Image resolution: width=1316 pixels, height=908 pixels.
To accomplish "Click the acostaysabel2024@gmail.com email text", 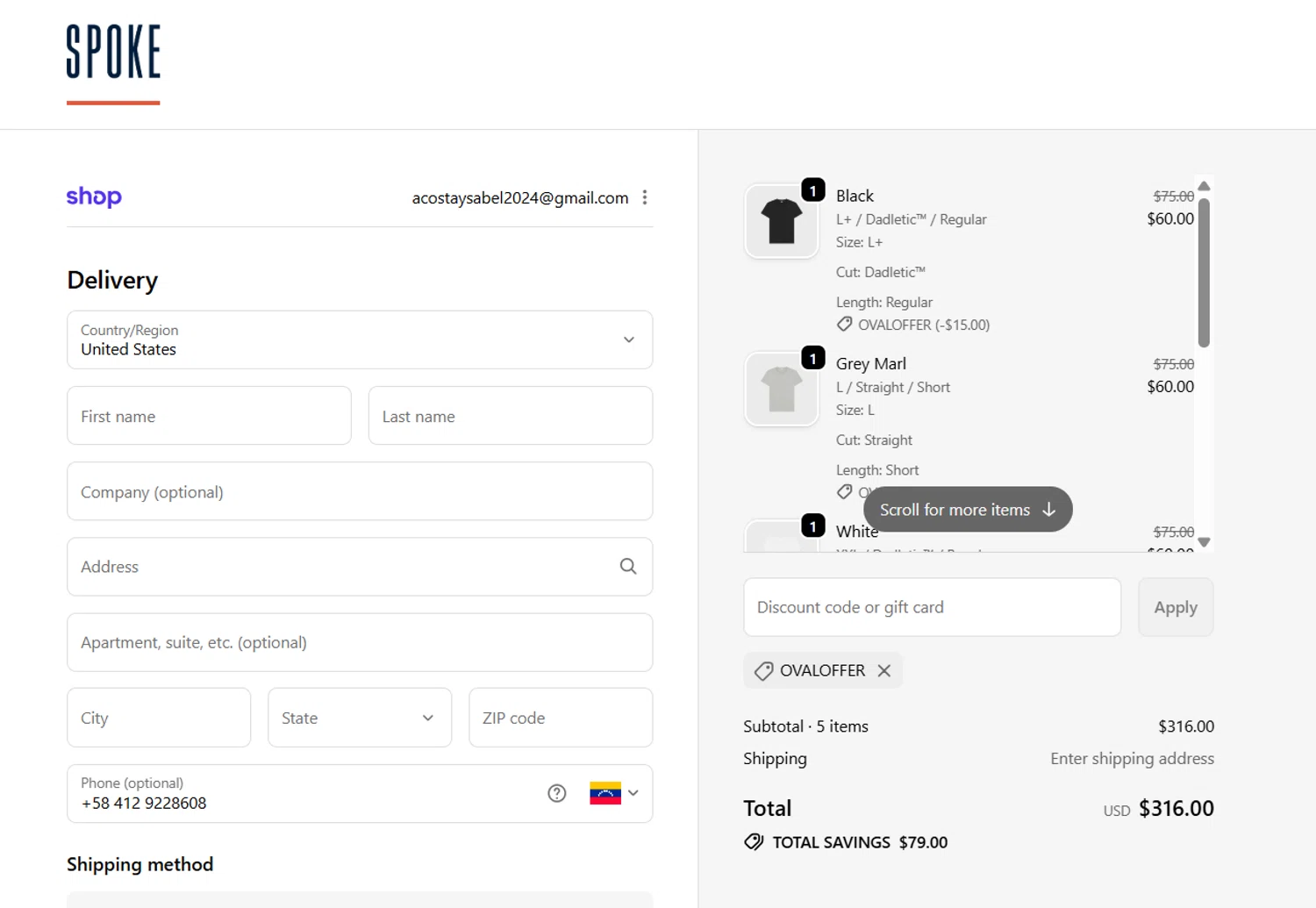I will pyautogui.click(x=520, y=198).
